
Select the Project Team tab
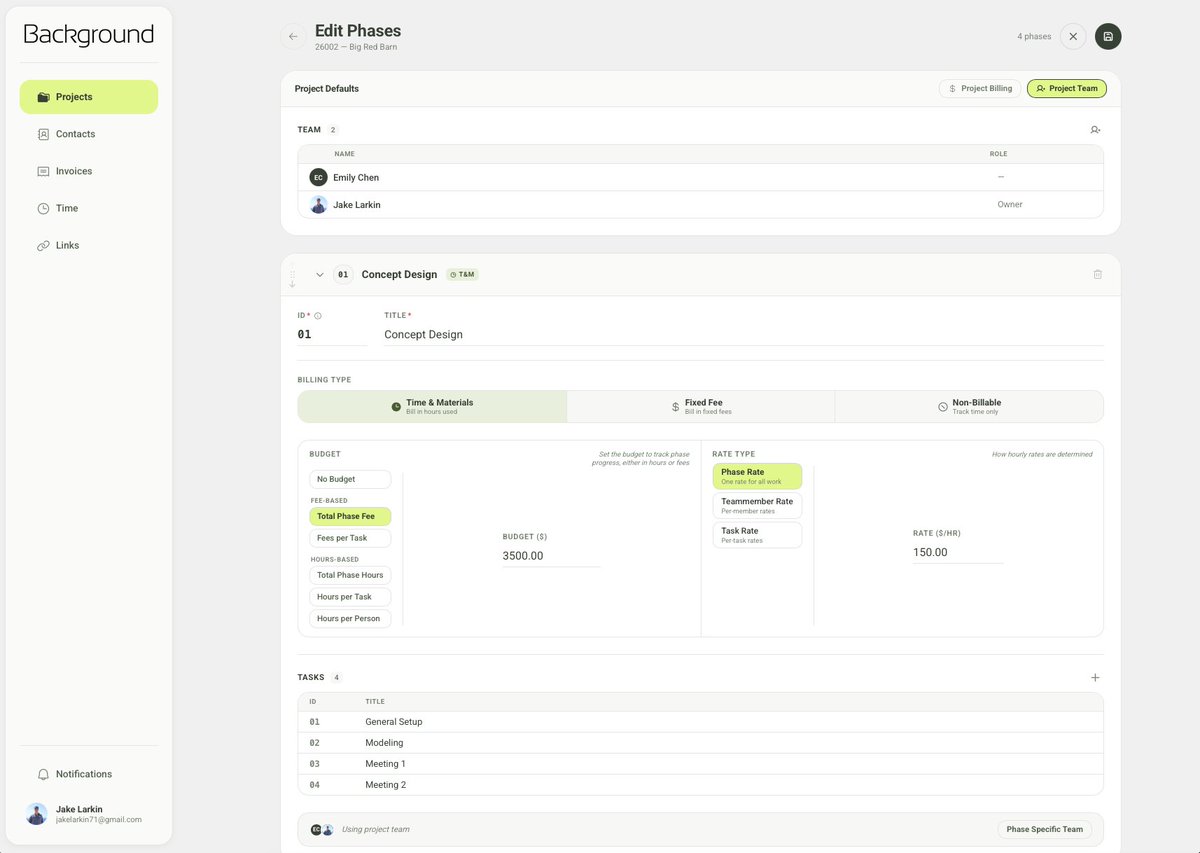(1067, 88)
